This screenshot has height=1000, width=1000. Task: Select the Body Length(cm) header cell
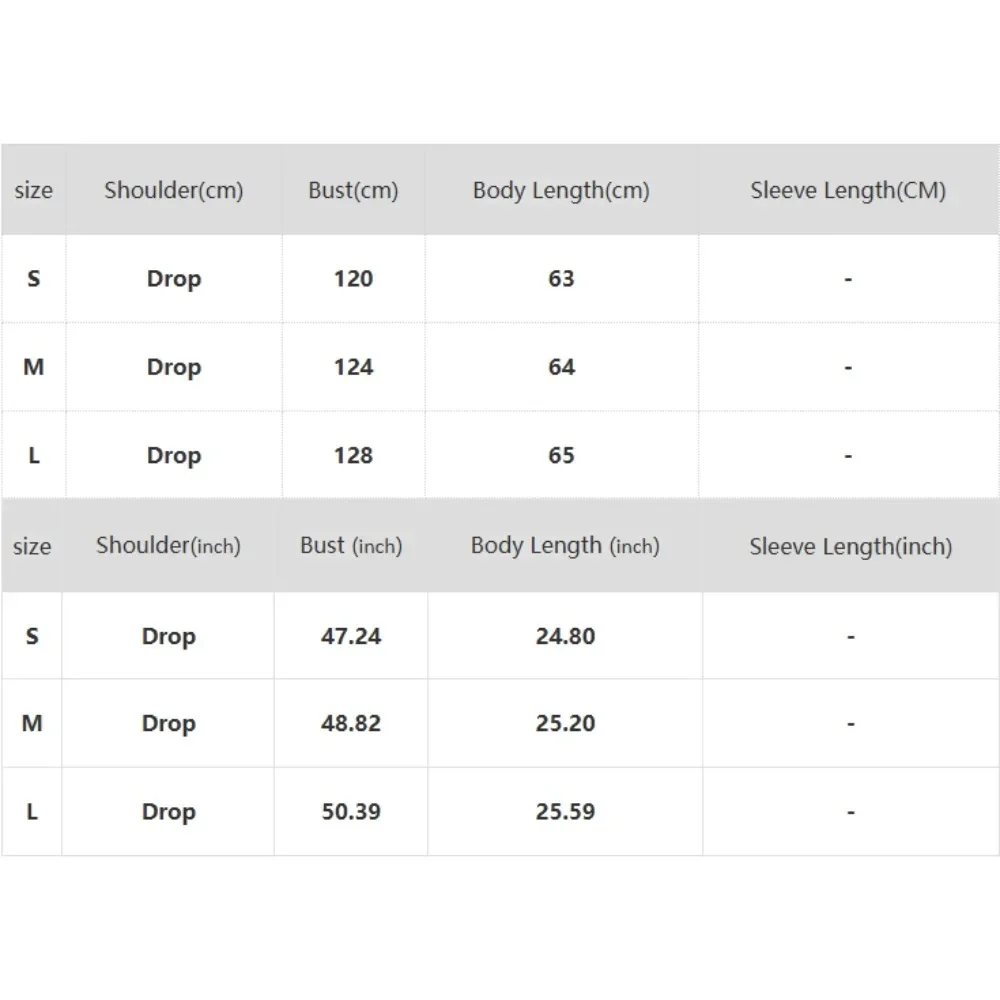[x=561, y=190]
